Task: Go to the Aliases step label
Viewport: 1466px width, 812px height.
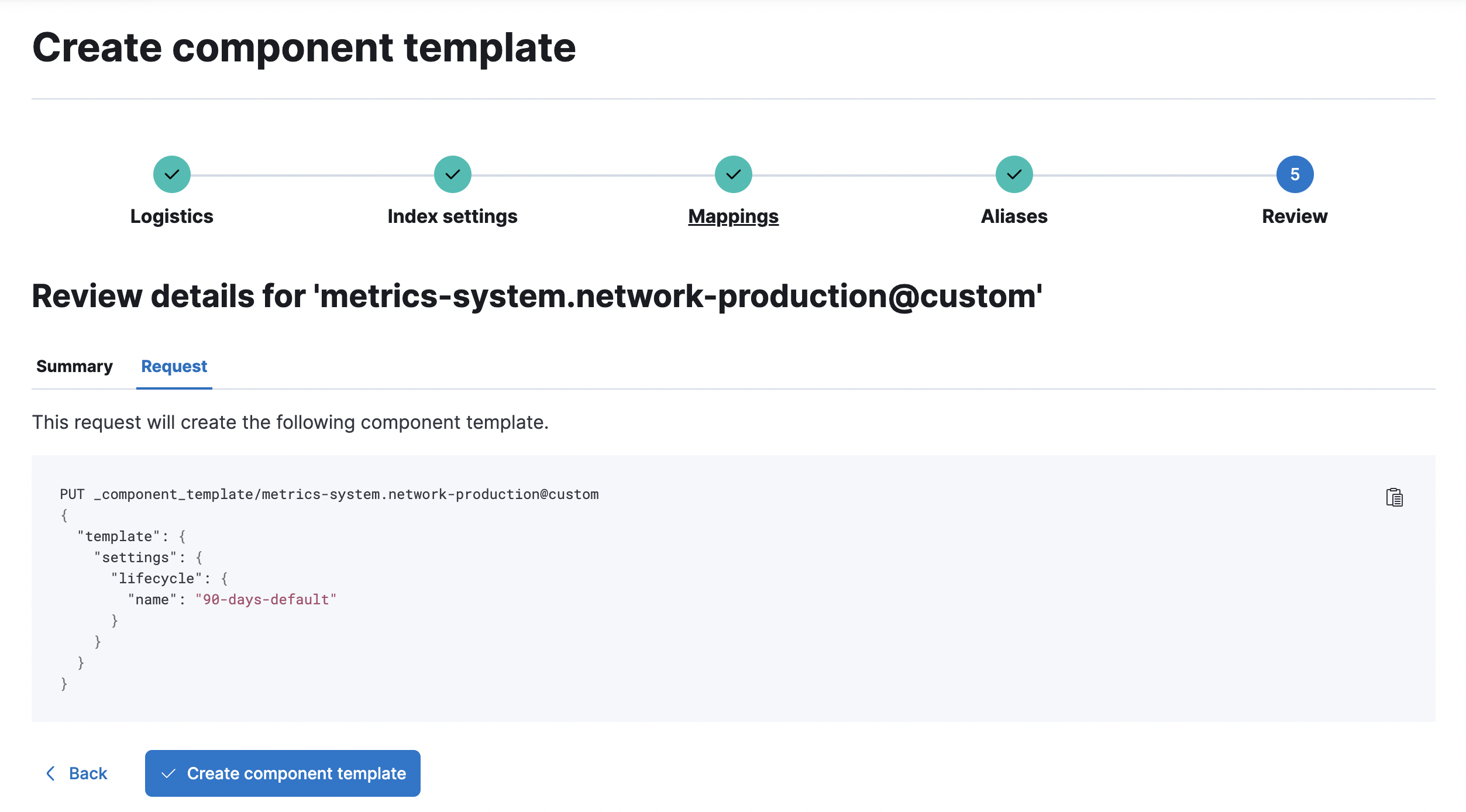Action: click(x=1013, y=216)
